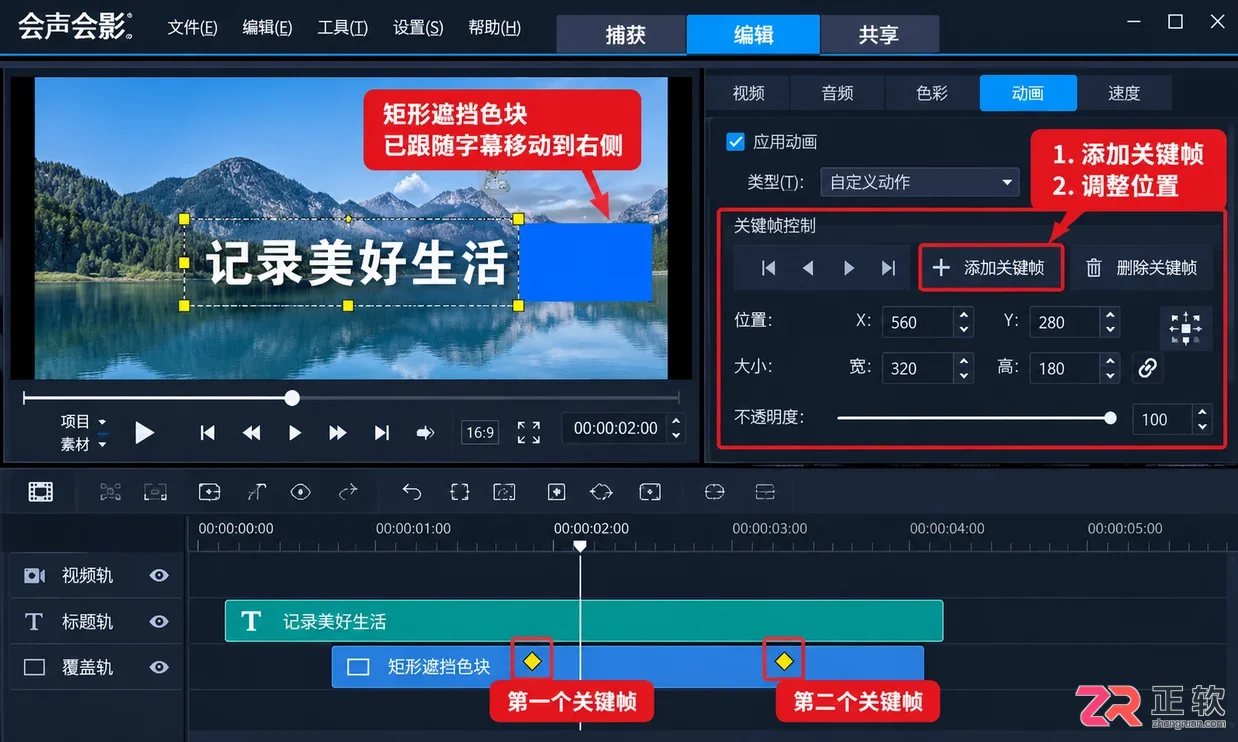
Task: Go to previous keyframe arrow
Action: (808, 268)
